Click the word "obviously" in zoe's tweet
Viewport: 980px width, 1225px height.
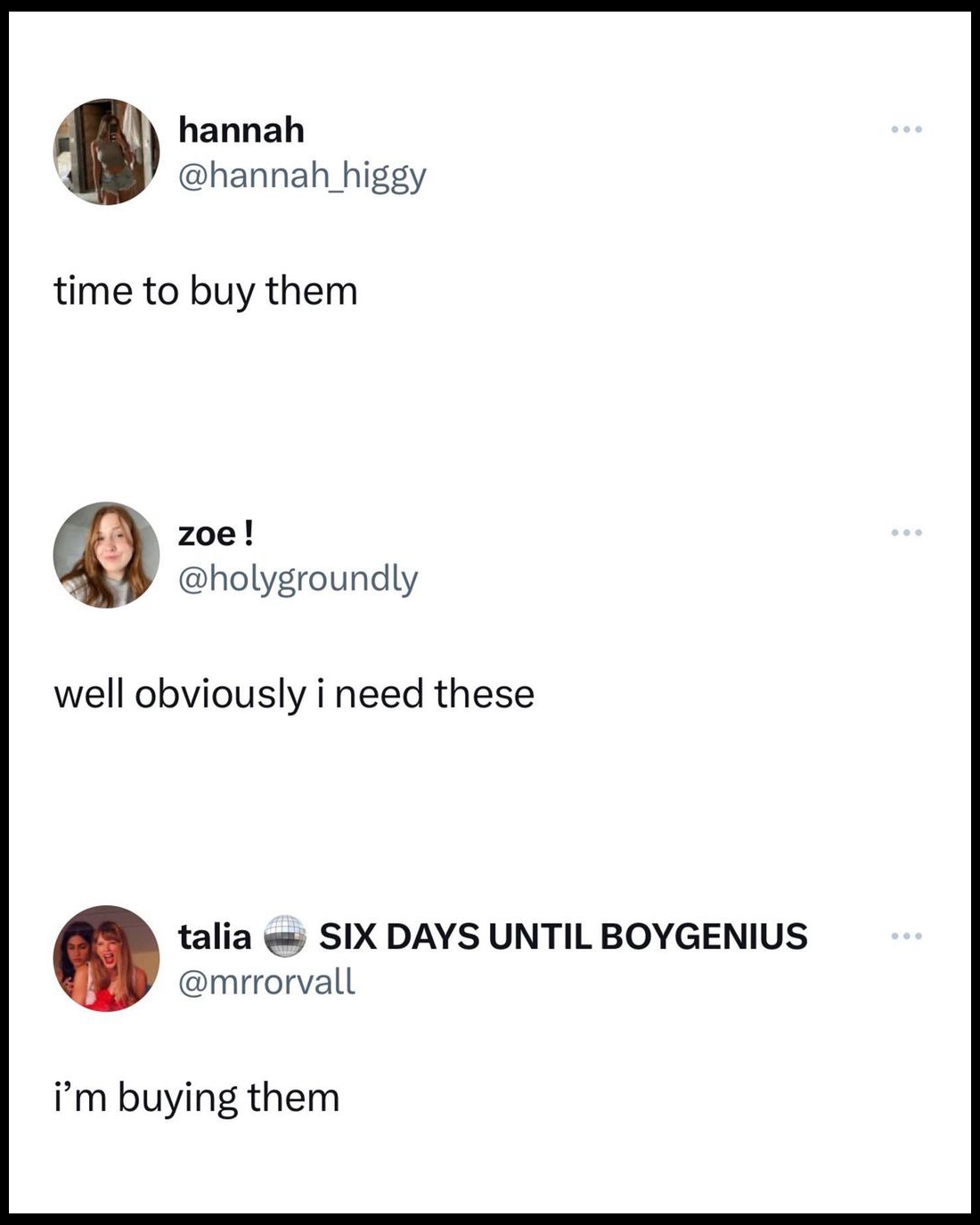(x=220, y=694)
